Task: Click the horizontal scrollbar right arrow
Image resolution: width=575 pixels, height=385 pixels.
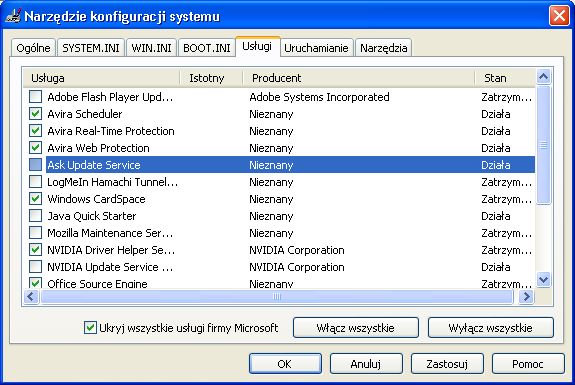Action: [x=526, y=297]
